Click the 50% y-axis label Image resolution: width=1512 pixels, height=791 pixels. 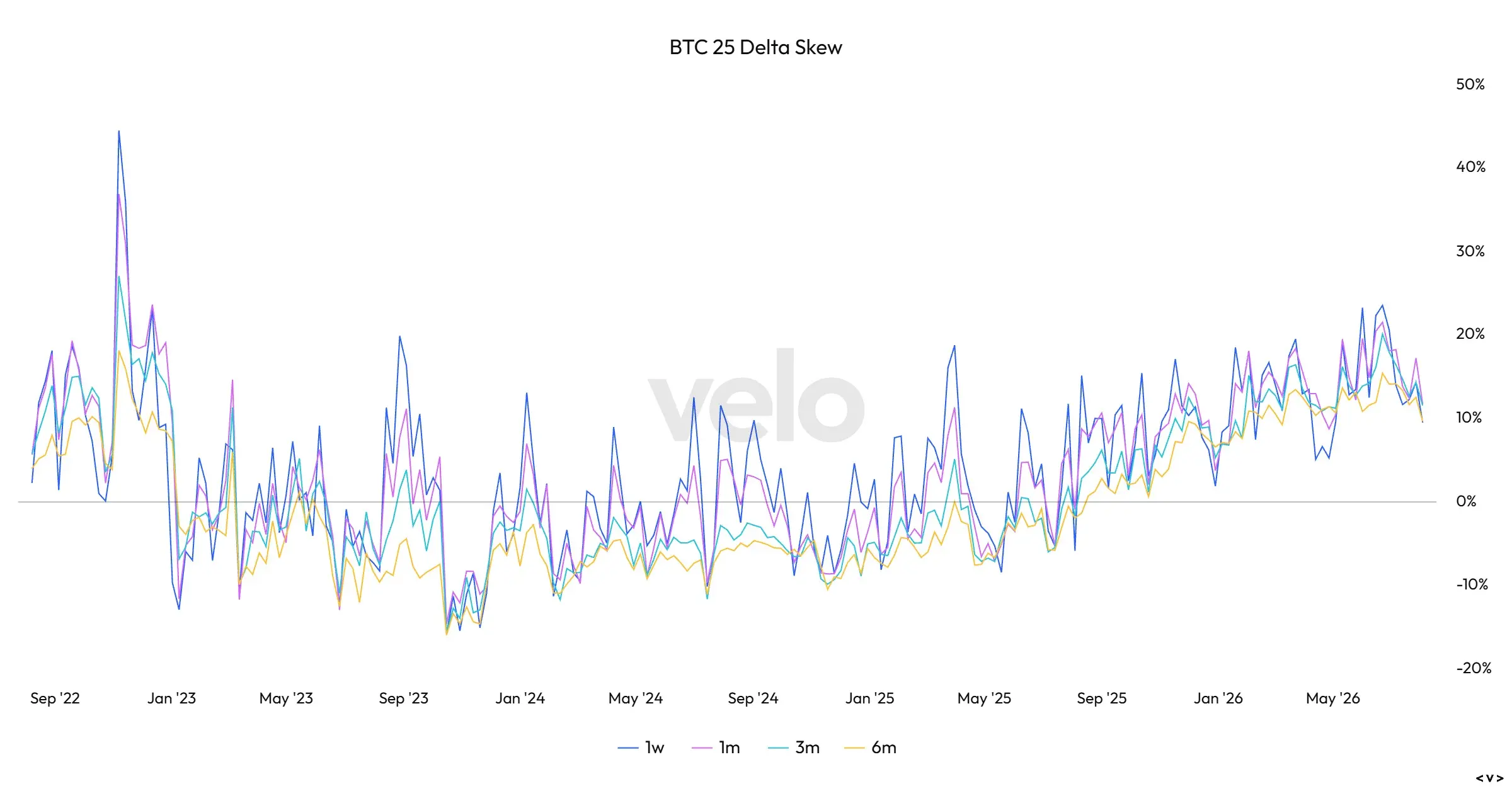(x=1470, y=84)
